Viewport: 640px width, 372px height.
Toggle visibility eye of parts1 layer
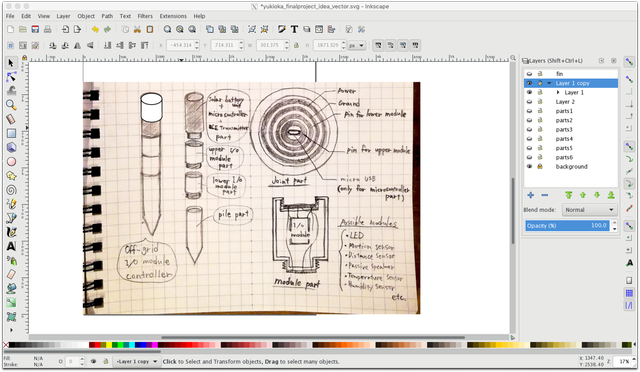(529, 111)
